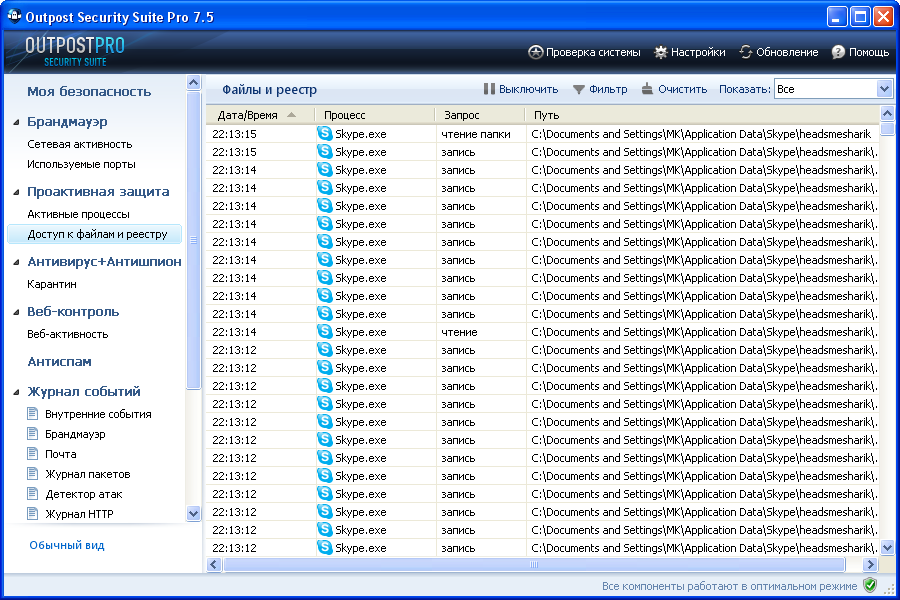900x600 pixels.
Task: Click the Процесс column header
Action: click(x=375, y=115)
